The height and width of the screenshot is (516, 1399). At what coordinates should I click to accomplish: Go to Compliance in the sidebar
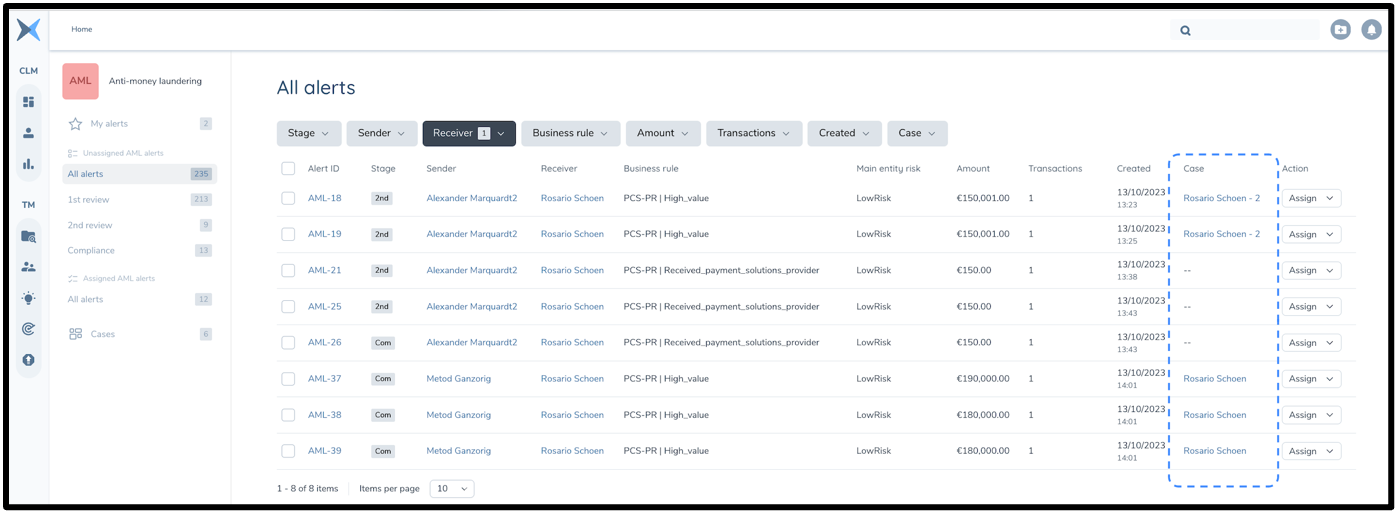[x=91, y=250]
